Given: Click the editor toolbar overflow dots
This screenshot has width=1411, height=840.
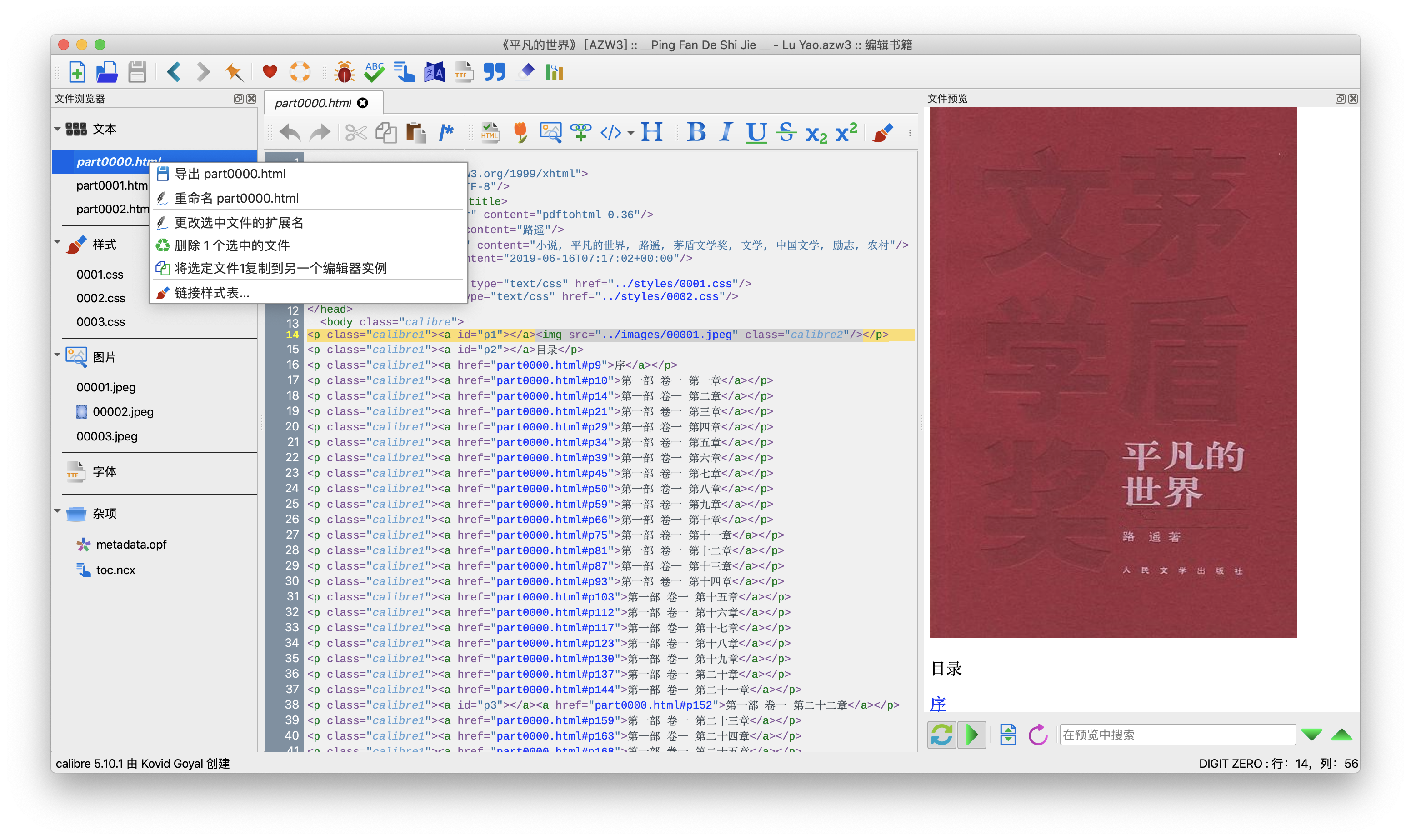Looking at the screenshot, I should click(910, 133).
